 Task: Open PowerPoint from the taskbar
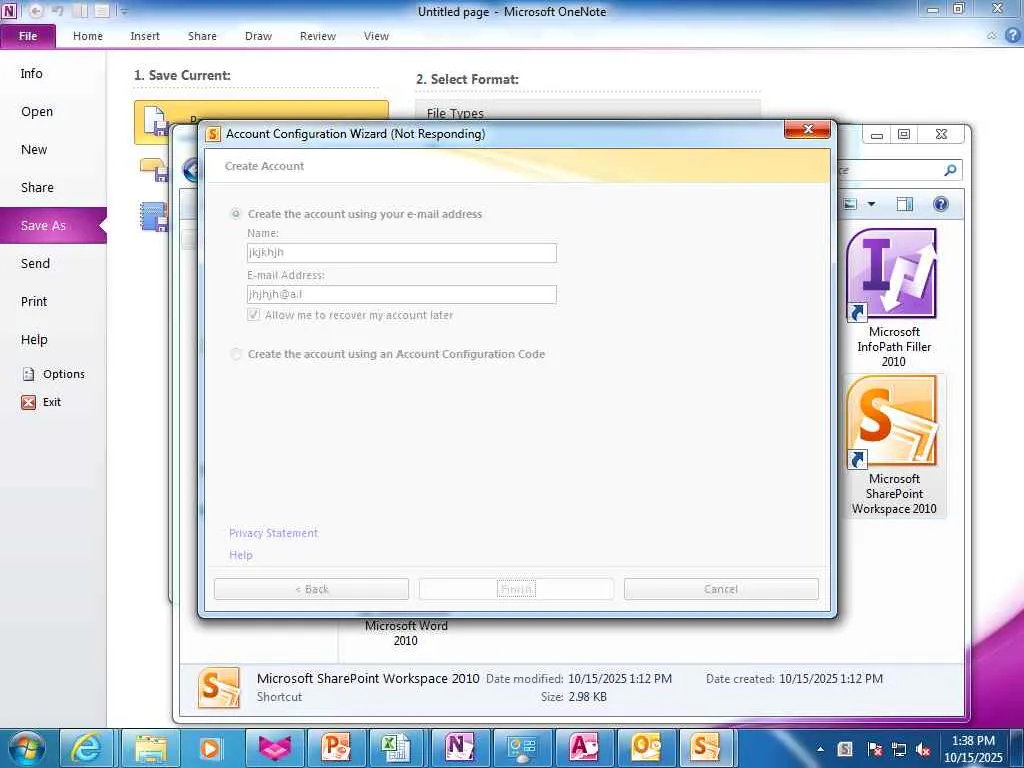pos(336,748)
